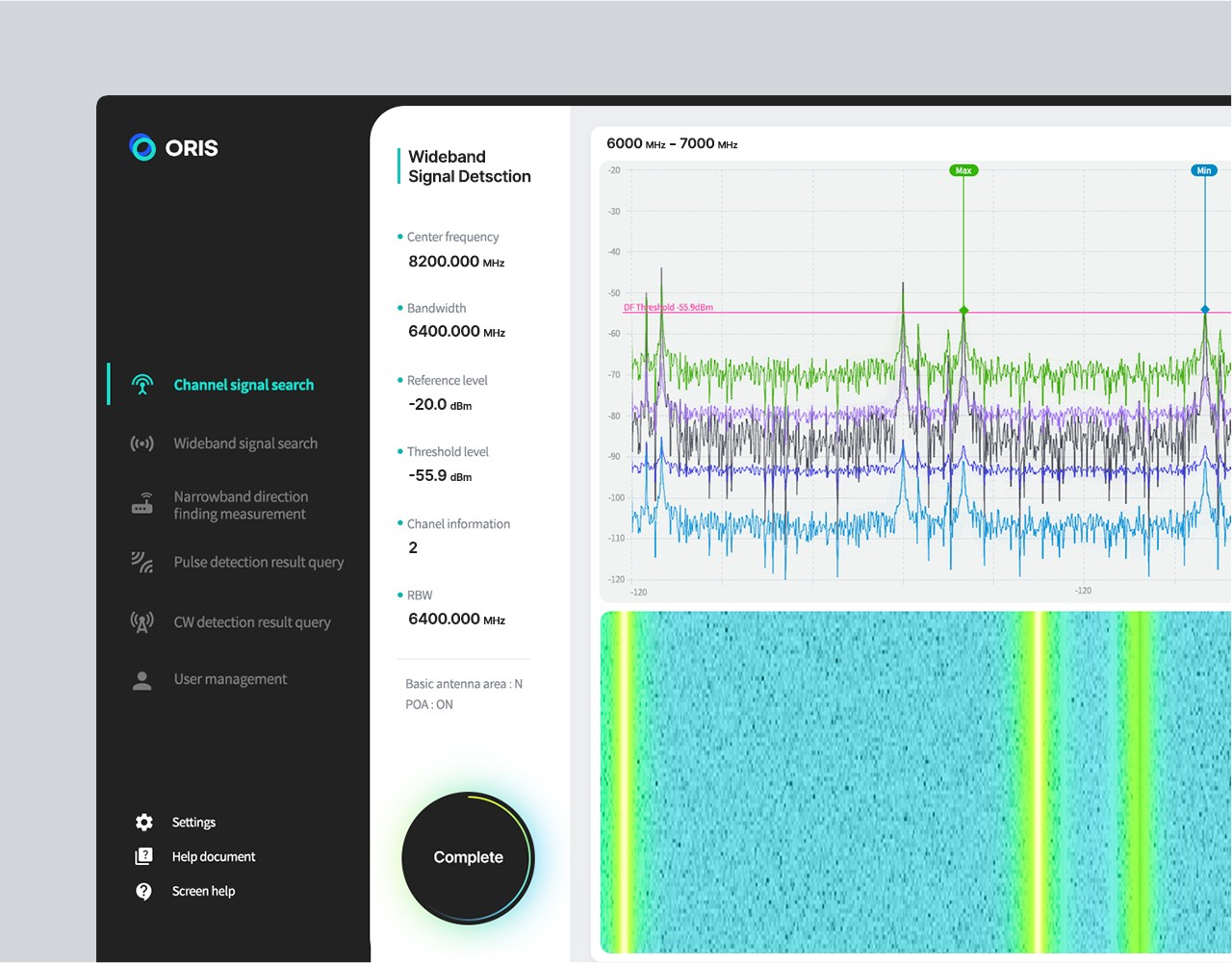Click the Settings gear icon
This screenshot has width=1232, height=963.
click(x=144, y=823)
